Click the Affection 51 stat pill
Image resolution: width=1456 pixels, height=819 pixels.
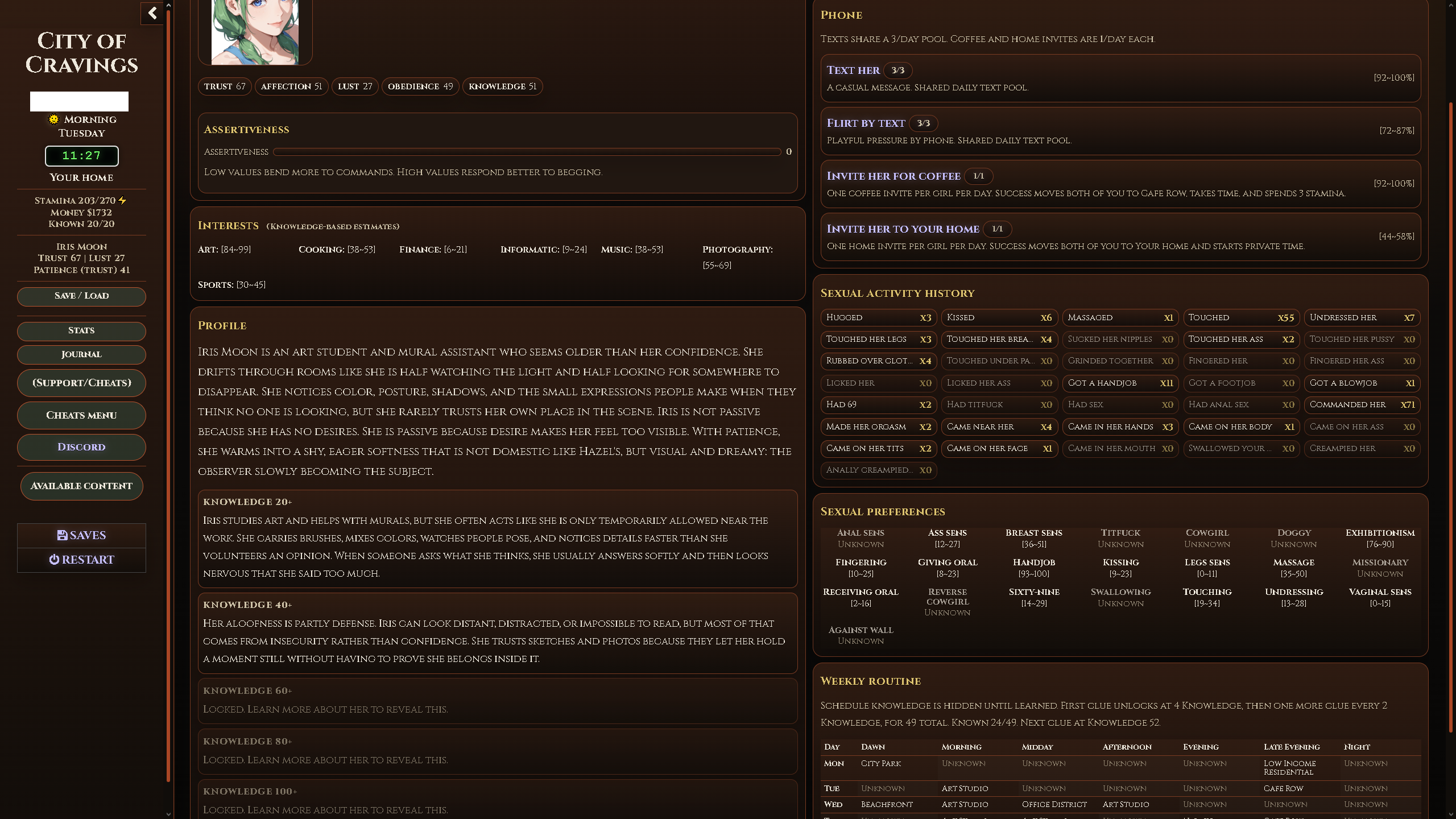[291, 86]
